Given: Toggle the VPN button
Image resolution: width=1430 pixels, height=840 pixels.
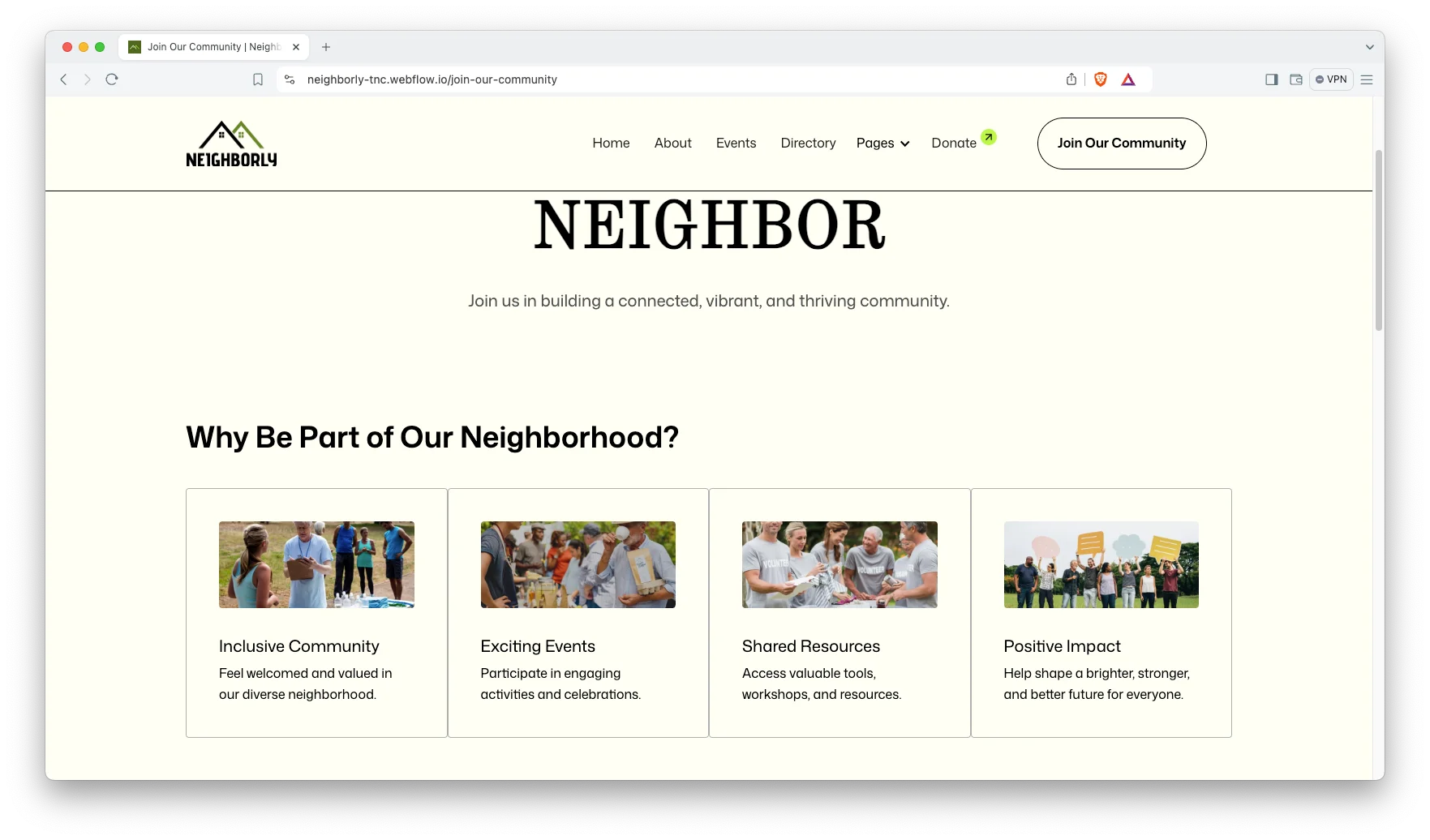Looking at the screenshot, I should coord(1331,79).
